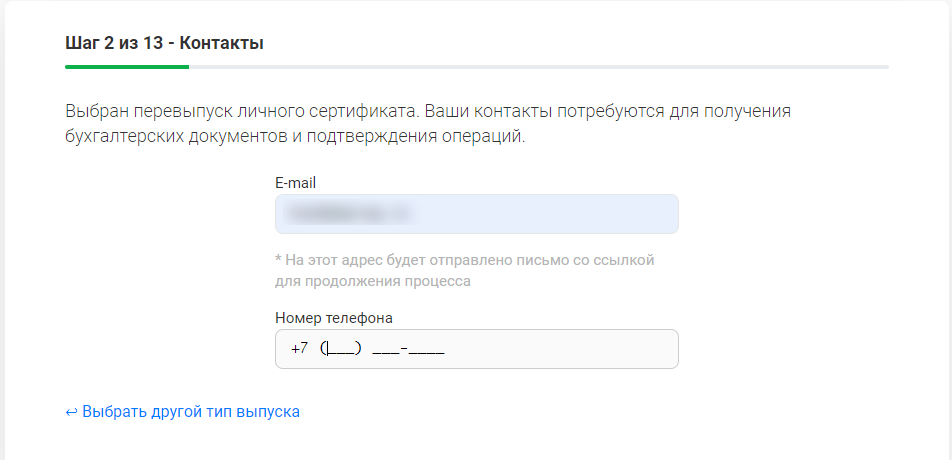
Task: Click the hint line "На этот адрес будет отправлено"
Action: click(x=465, y=260)
